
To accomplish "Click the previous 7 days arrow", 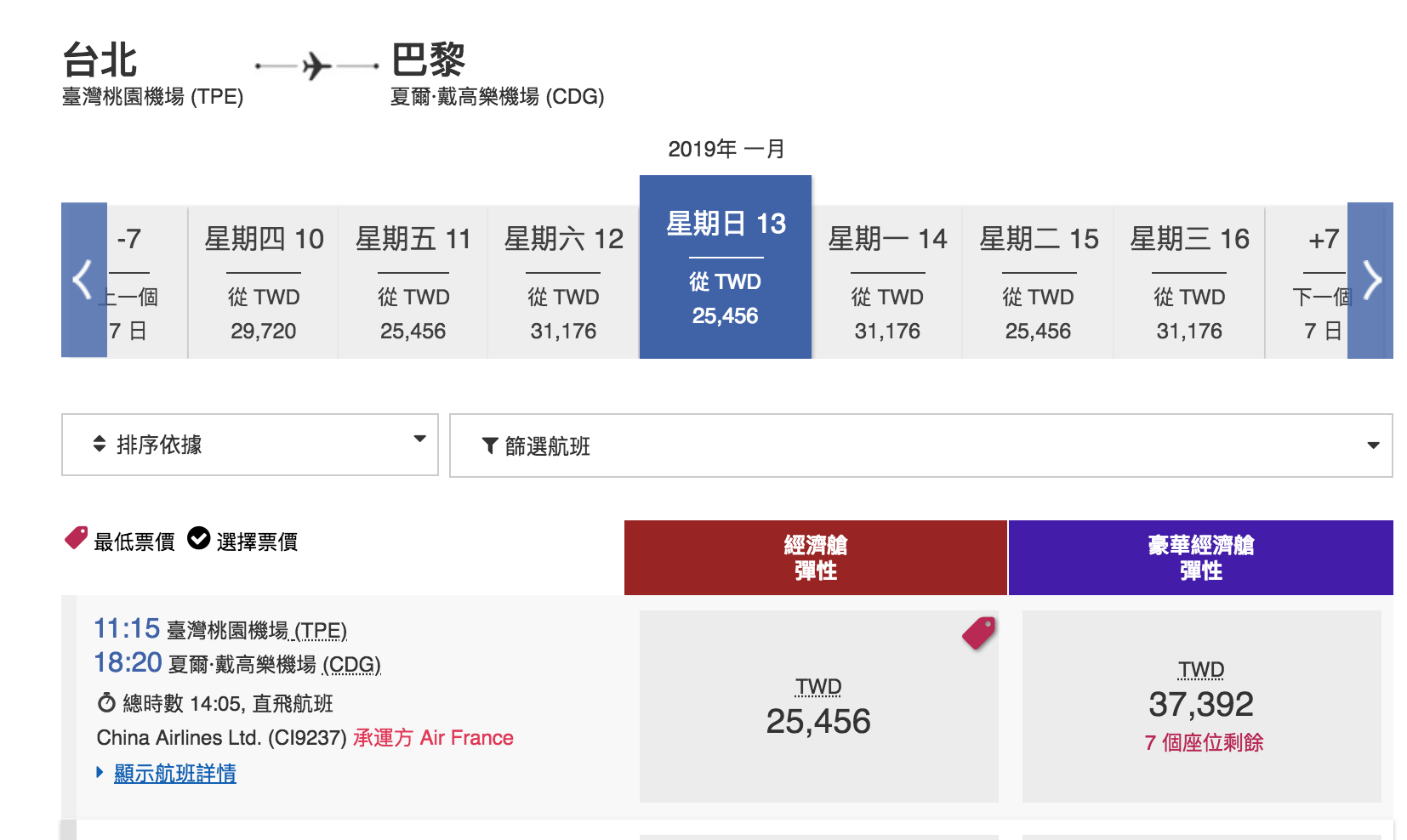I will pos(83,280).
